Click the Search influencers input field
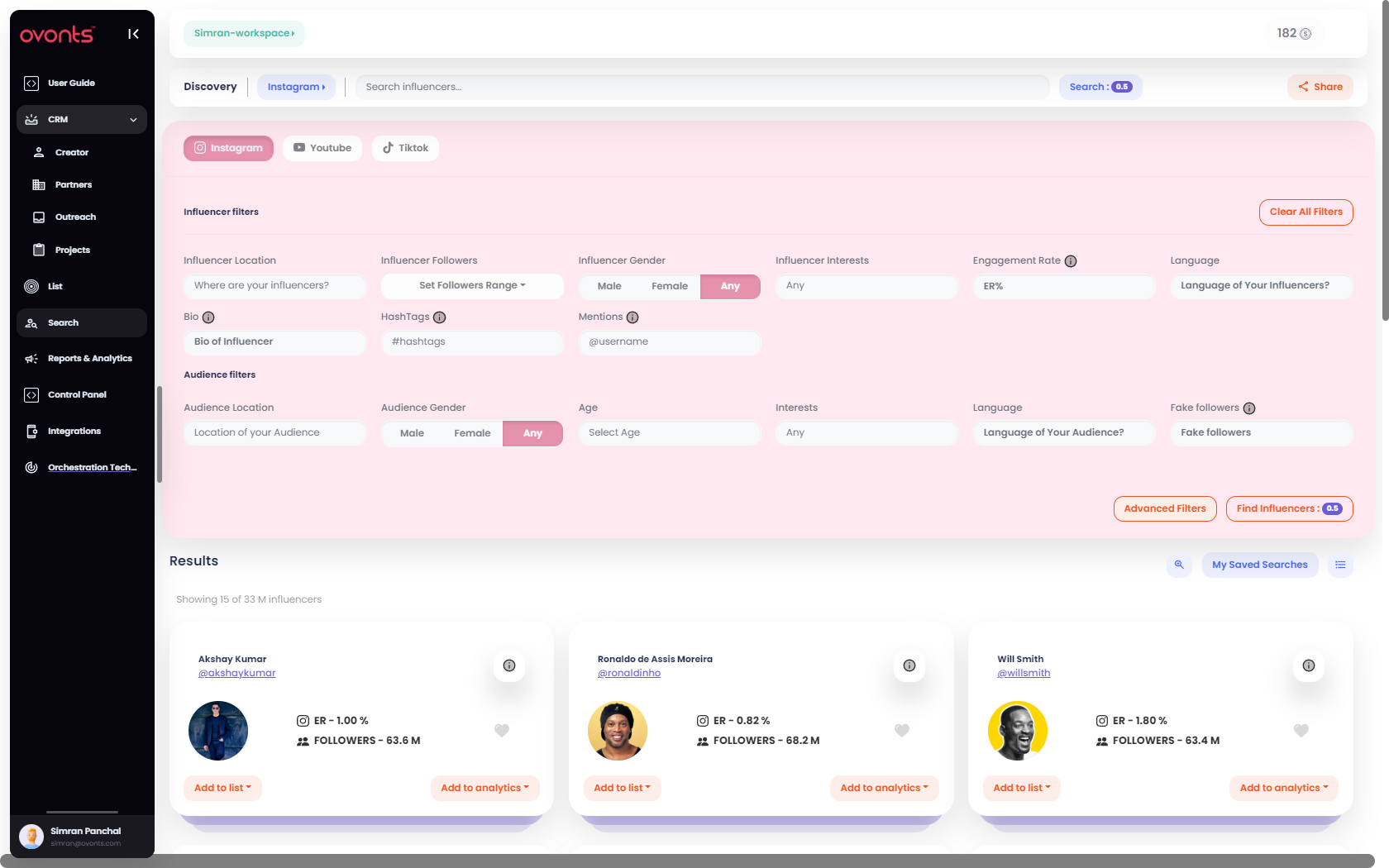Image resolution: width=1389 pixels, height=868 pixels. click(x=701, y=86)
